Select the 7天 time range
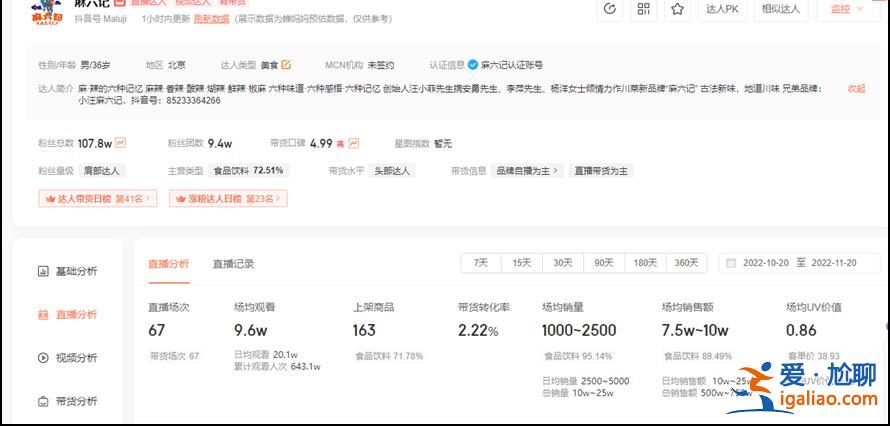 (481, 263)
